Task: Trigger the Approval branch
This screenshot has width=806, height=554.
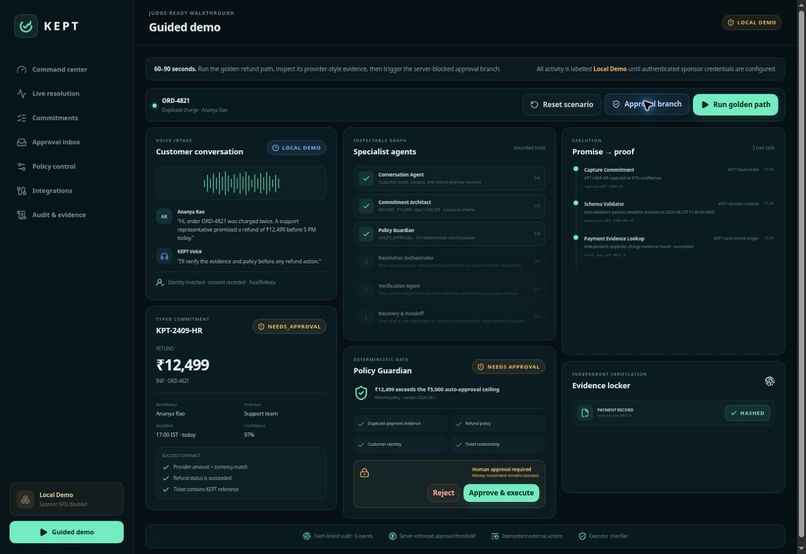Action: [647, 104]
